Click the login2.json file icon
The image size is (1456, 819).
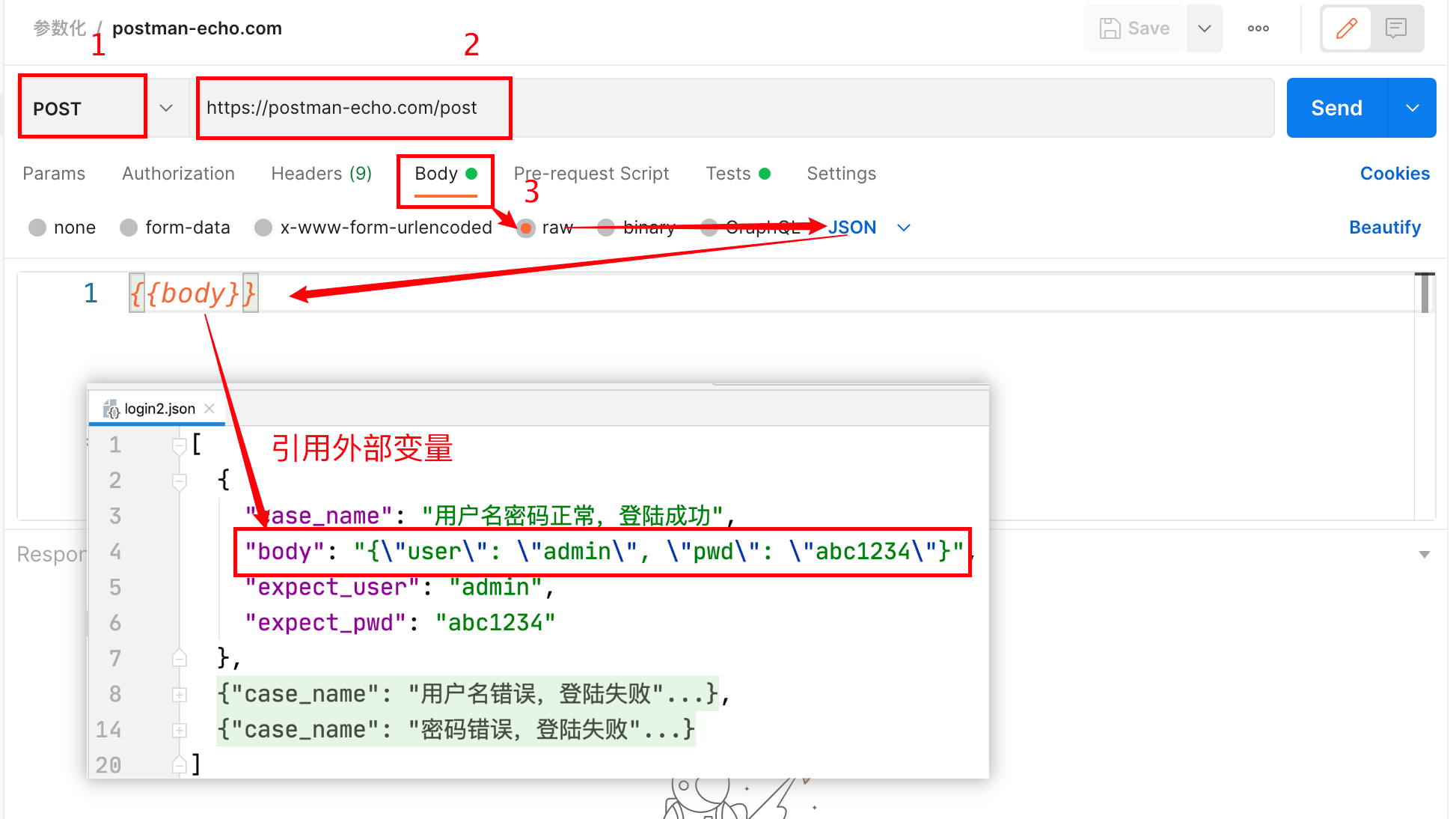pos(111,409)
